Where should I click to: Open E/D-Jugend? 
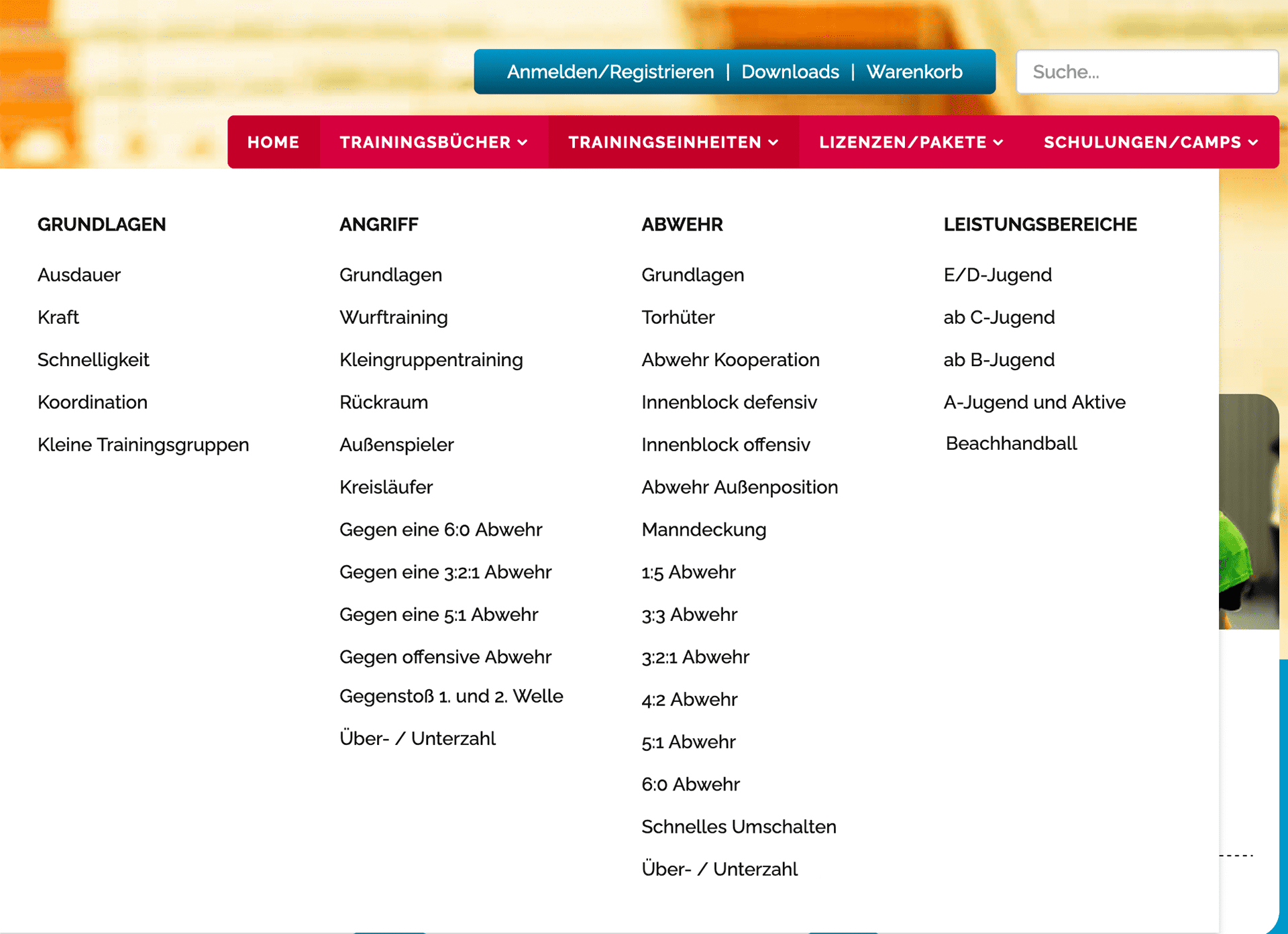click(x=998, y=275)
